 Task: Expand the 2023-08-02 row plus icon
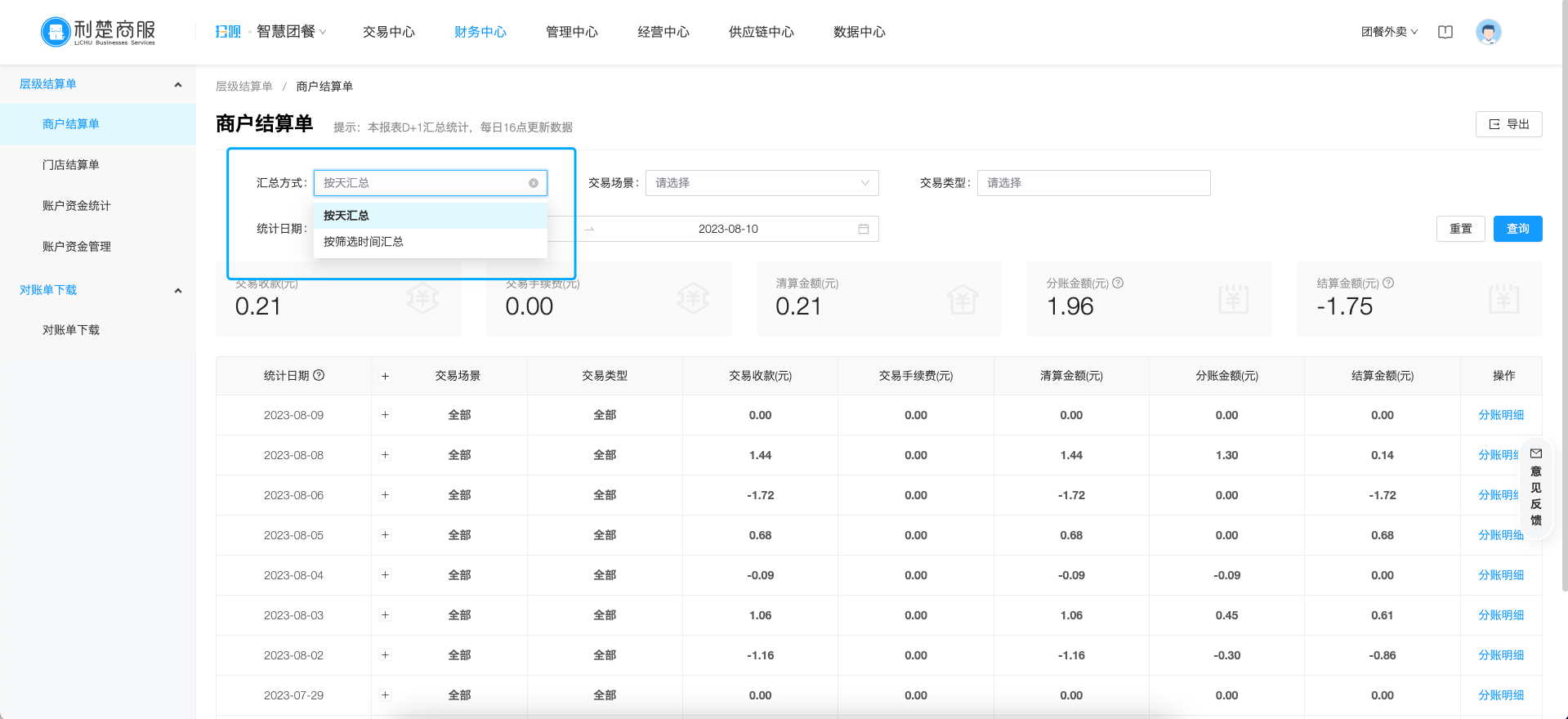click(386, 655)
